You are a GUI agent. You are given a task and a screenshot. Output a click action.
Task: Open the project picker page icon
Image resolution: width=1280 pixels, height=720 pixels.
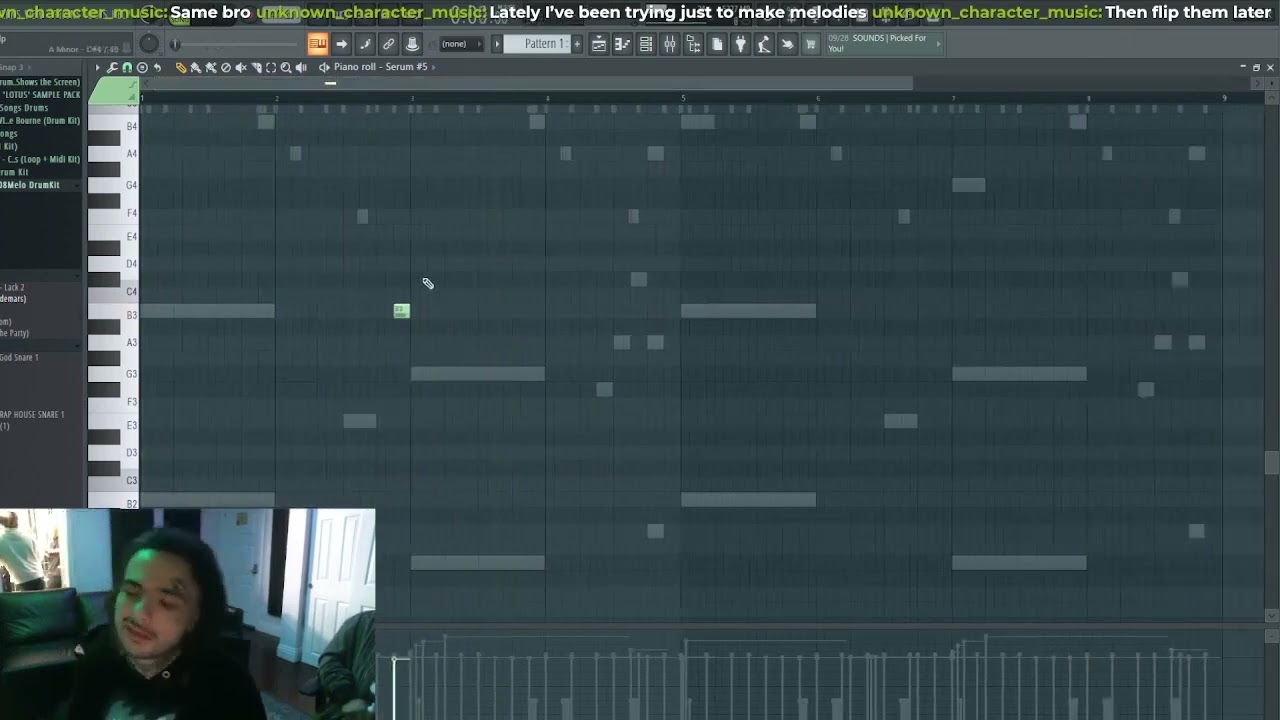717,44
